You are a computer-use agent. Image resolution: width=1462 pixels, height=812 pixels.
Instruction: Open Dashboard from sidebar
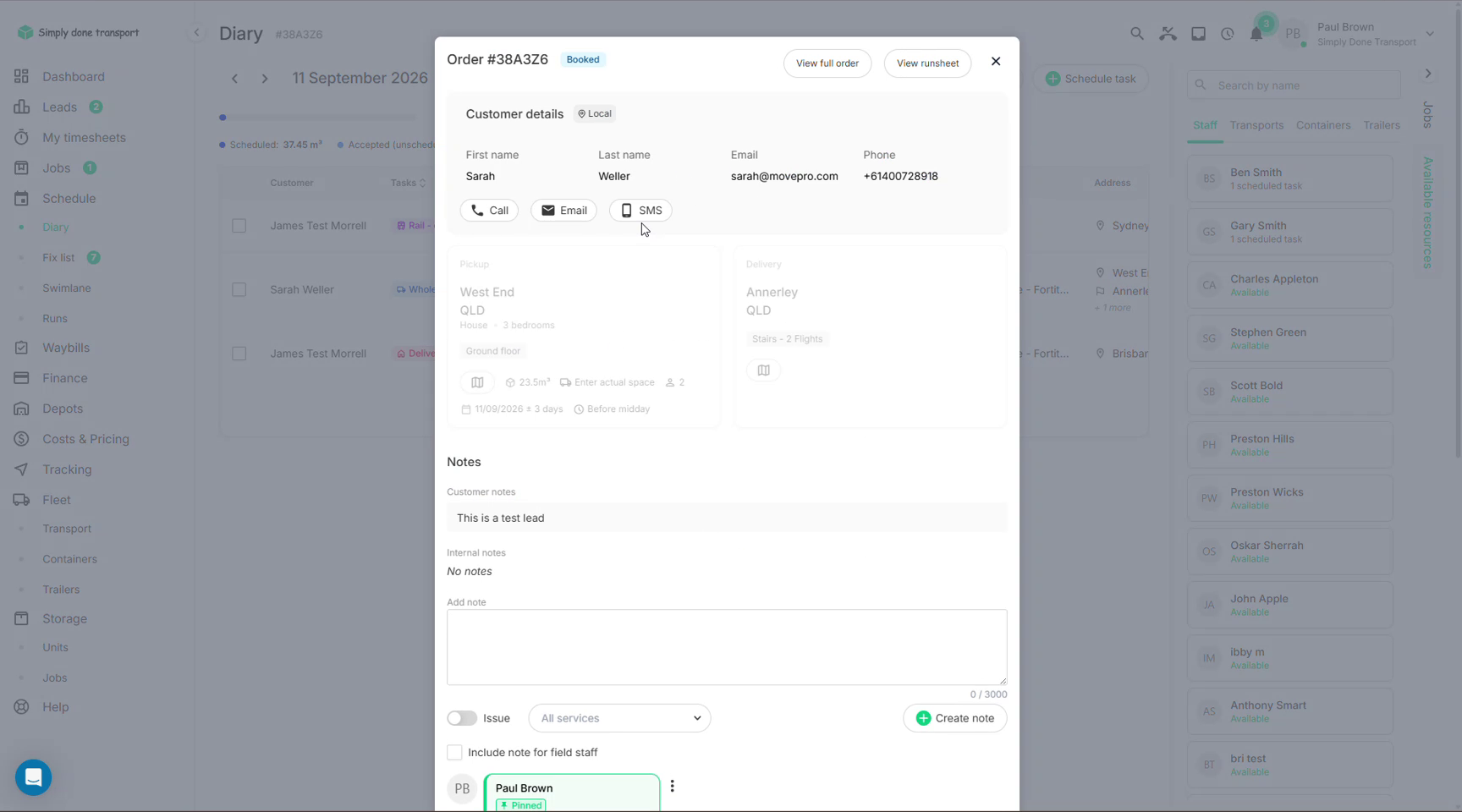[x=74, y=76]
